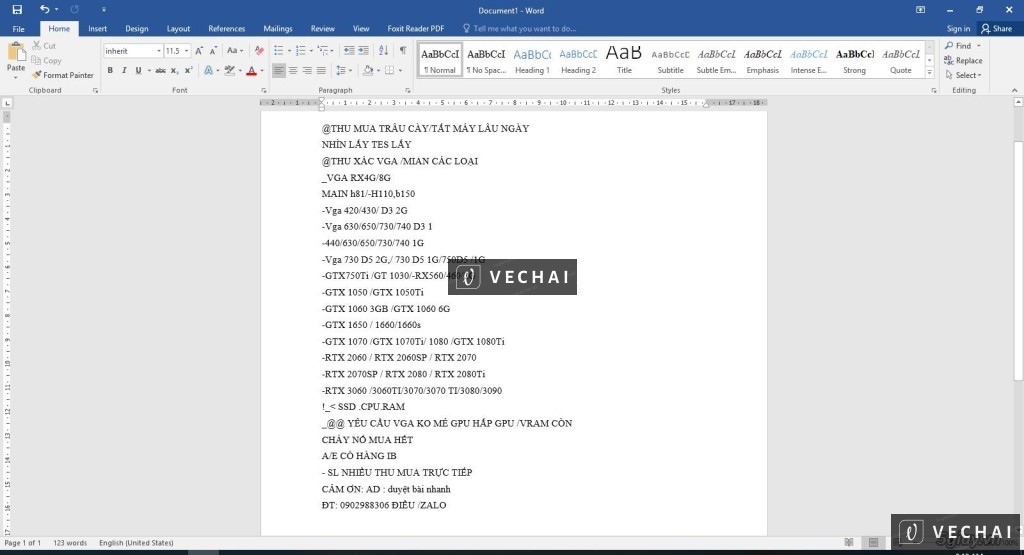Click the Bullets list icon
Image resolution: width=1024 pixels, height=555 pixels.
tap(279, 50)
